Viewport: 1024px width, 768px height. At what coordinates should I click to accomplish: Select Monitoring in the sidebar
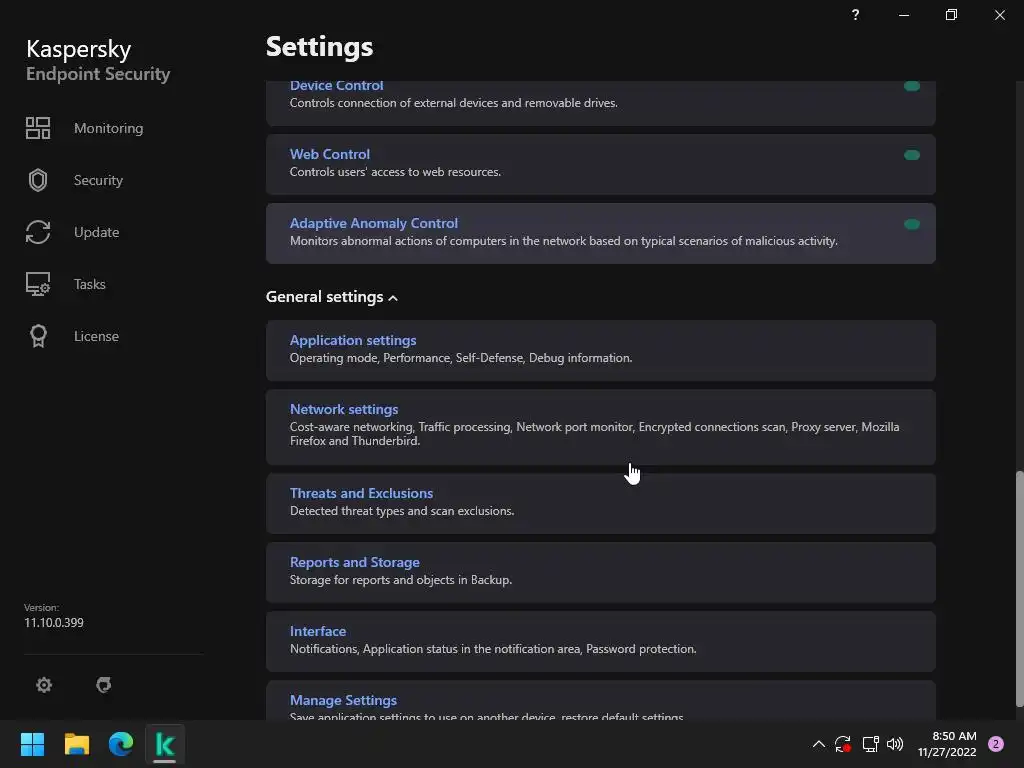(x=108, y=128)
